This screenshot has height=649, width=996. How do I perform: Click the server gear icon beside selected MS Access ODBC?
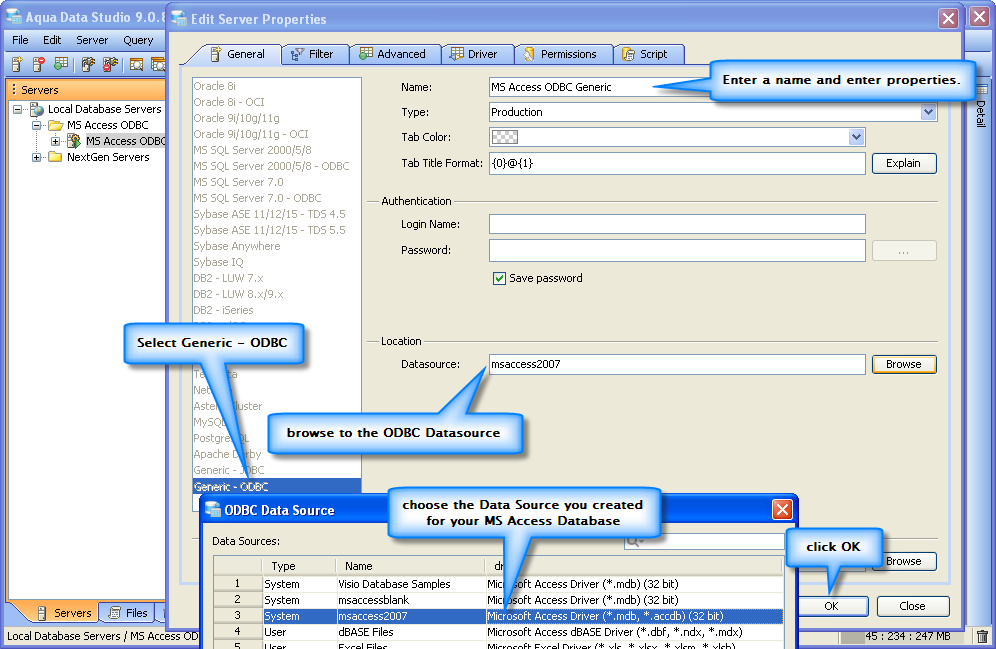click(x=74, y=140)
